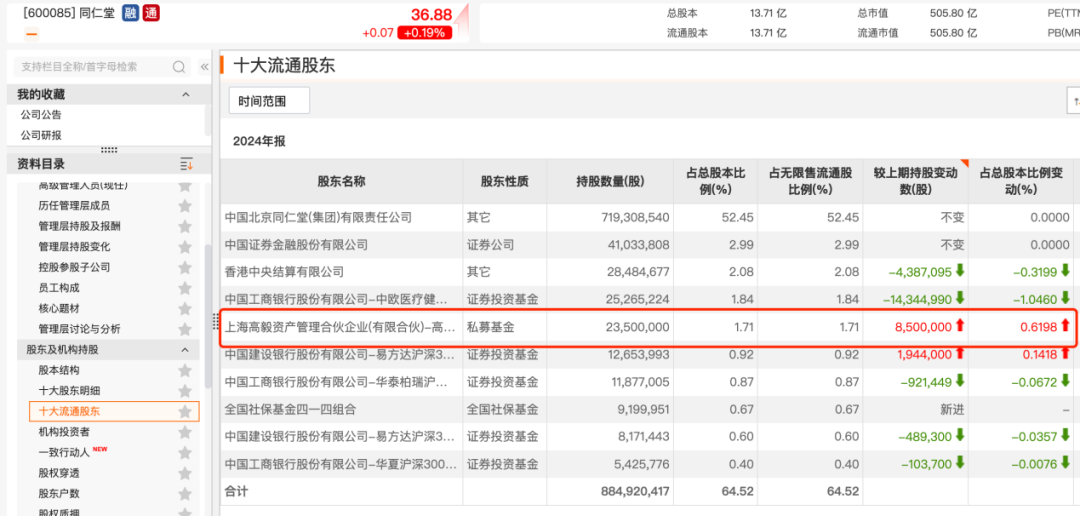Collapse the 我的收藏 section

pos(185,94)
